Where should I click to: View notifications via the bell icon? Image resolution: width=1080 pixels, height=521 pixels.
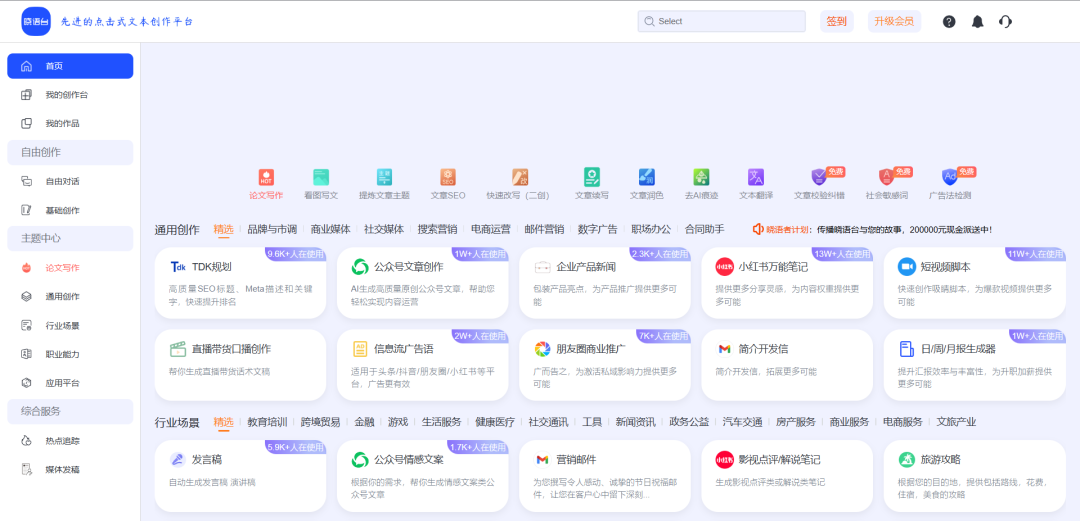(977, 21)
